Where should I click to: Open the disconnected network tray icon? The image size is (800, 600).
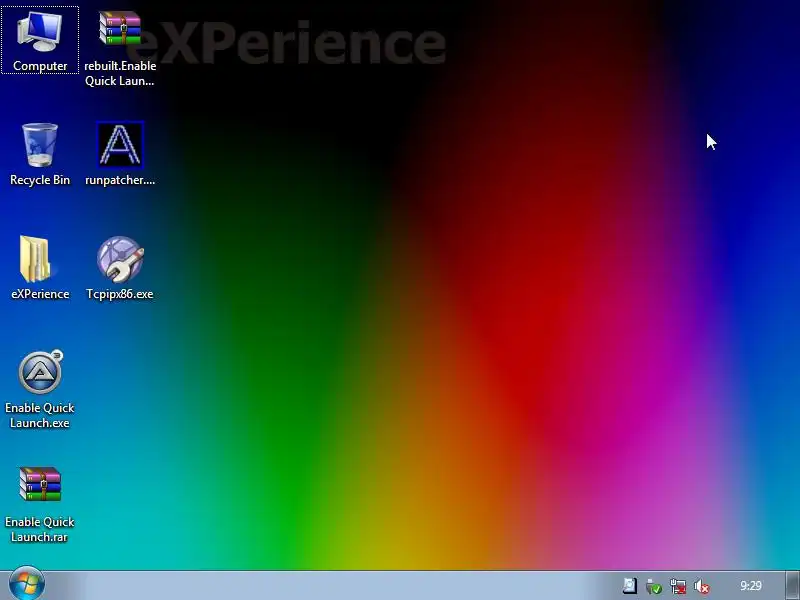point(678,586)
